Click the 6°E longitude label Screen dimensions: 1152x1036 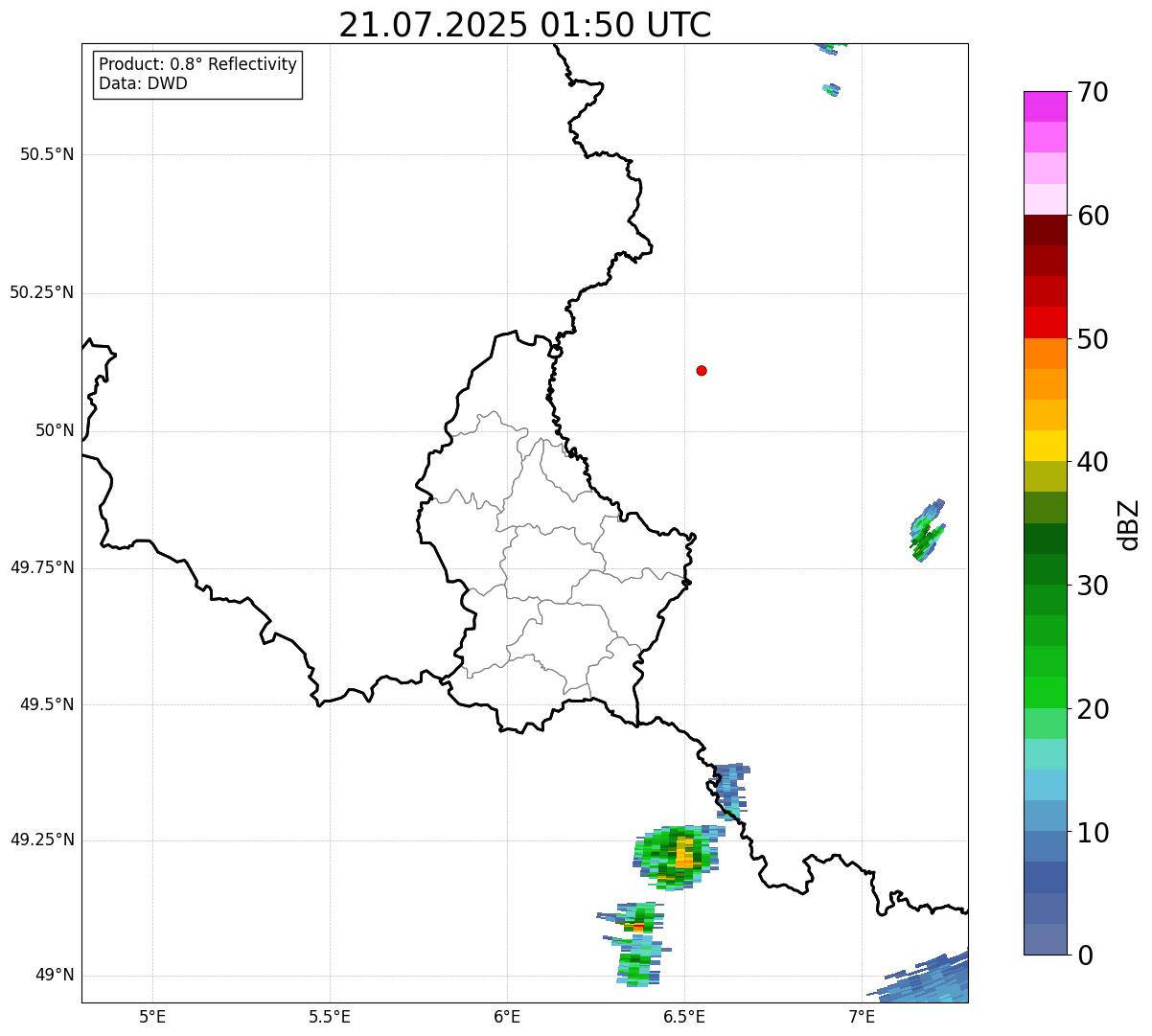(x=507, y=1016)
